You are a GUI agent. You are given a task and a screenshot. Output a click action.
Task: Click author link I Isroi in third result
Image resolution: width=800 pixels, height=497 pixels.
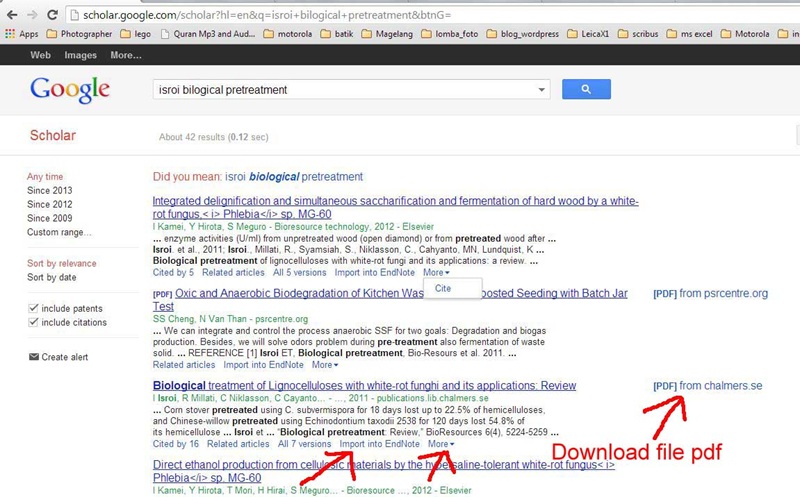[x=164, y=398]
